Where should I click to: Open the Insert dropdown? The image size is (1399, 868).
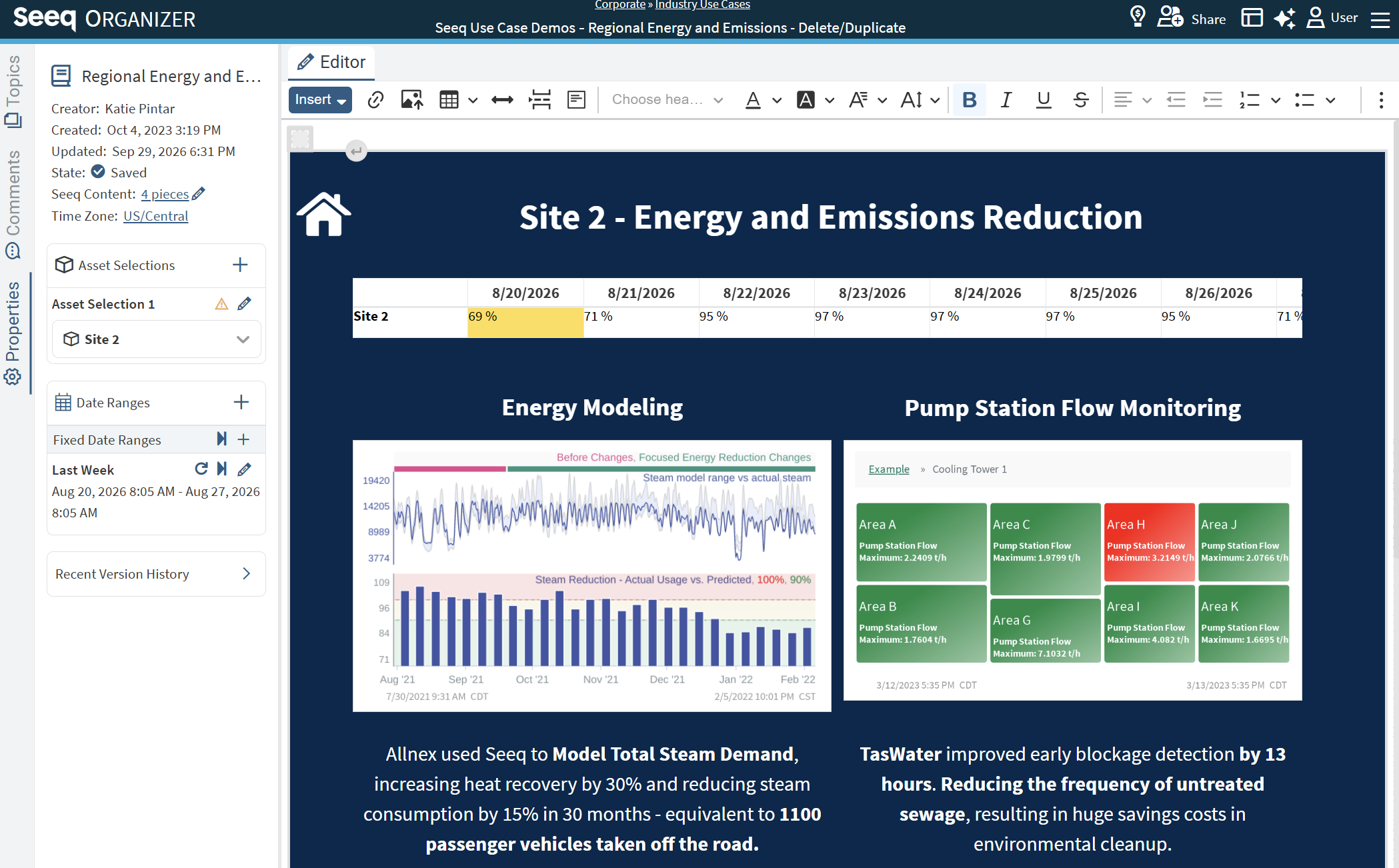pyautogui.click(x=320, y=100)
